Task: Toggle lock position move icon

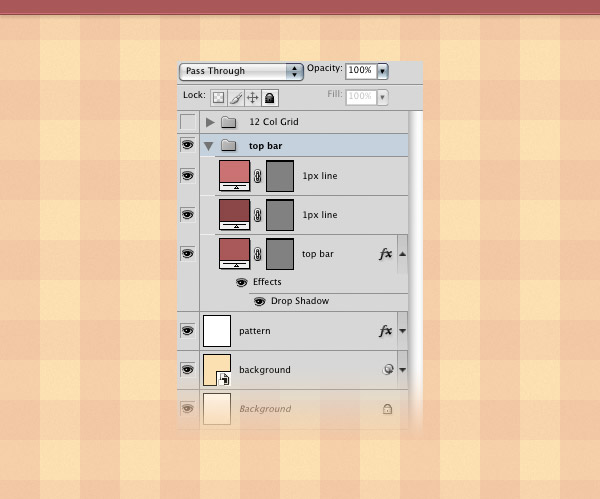Action: pos(253,98)
